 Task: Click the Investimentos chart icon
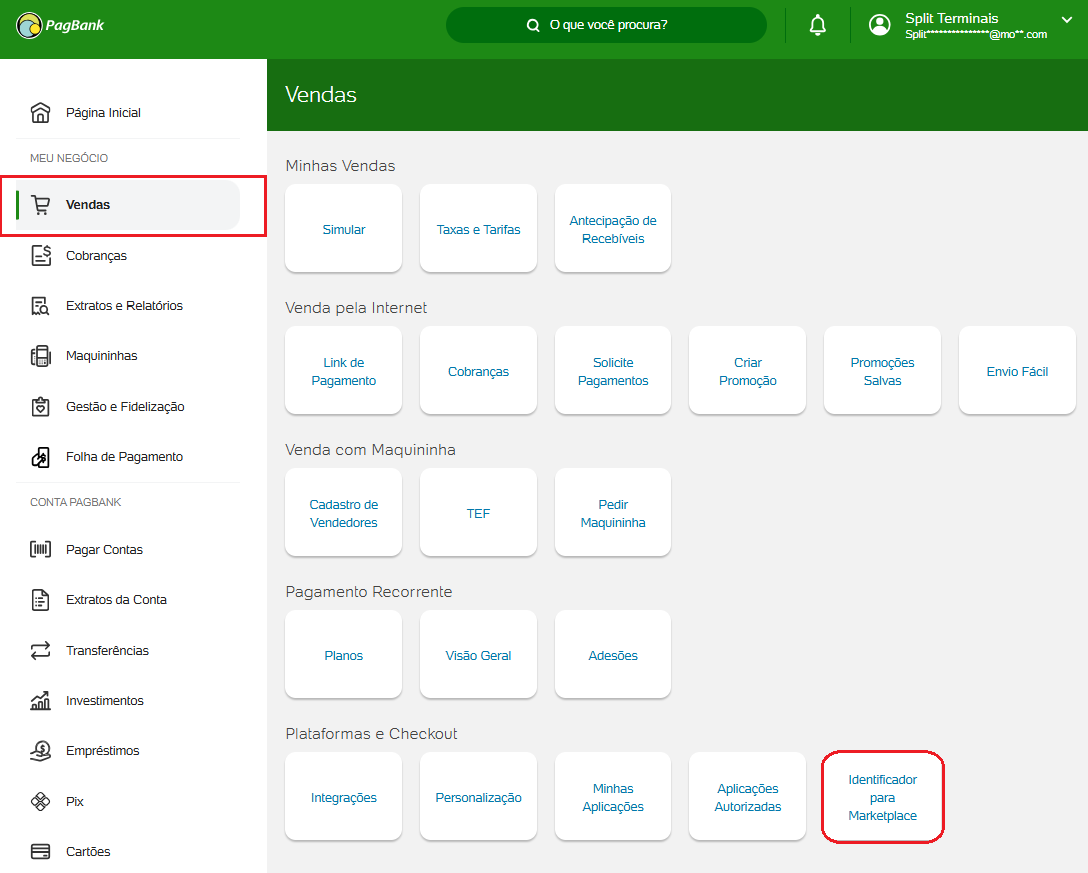pos(40,701)
